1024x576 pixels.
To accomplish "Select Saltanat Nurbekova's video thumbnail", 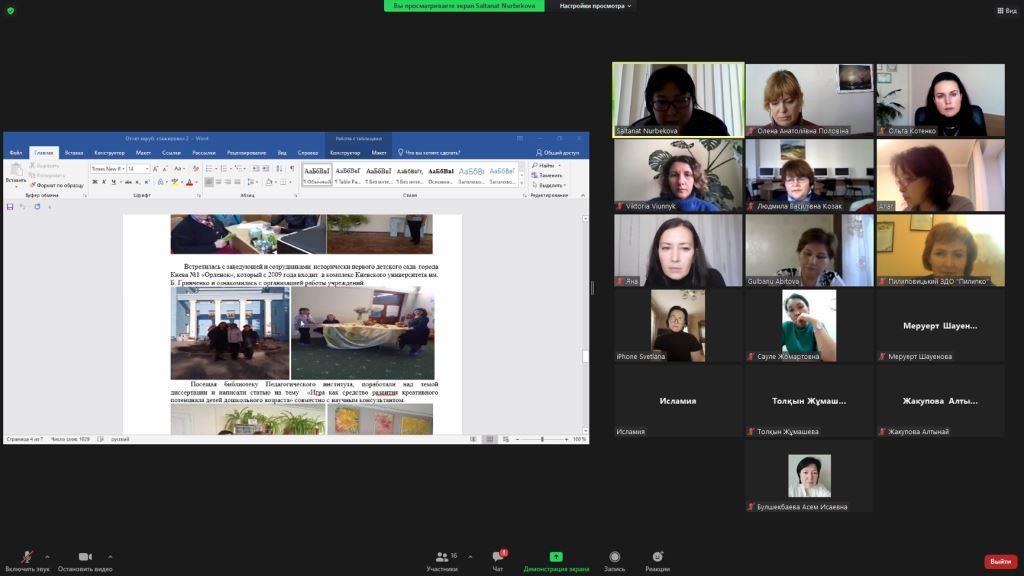I will click(678, 99).
